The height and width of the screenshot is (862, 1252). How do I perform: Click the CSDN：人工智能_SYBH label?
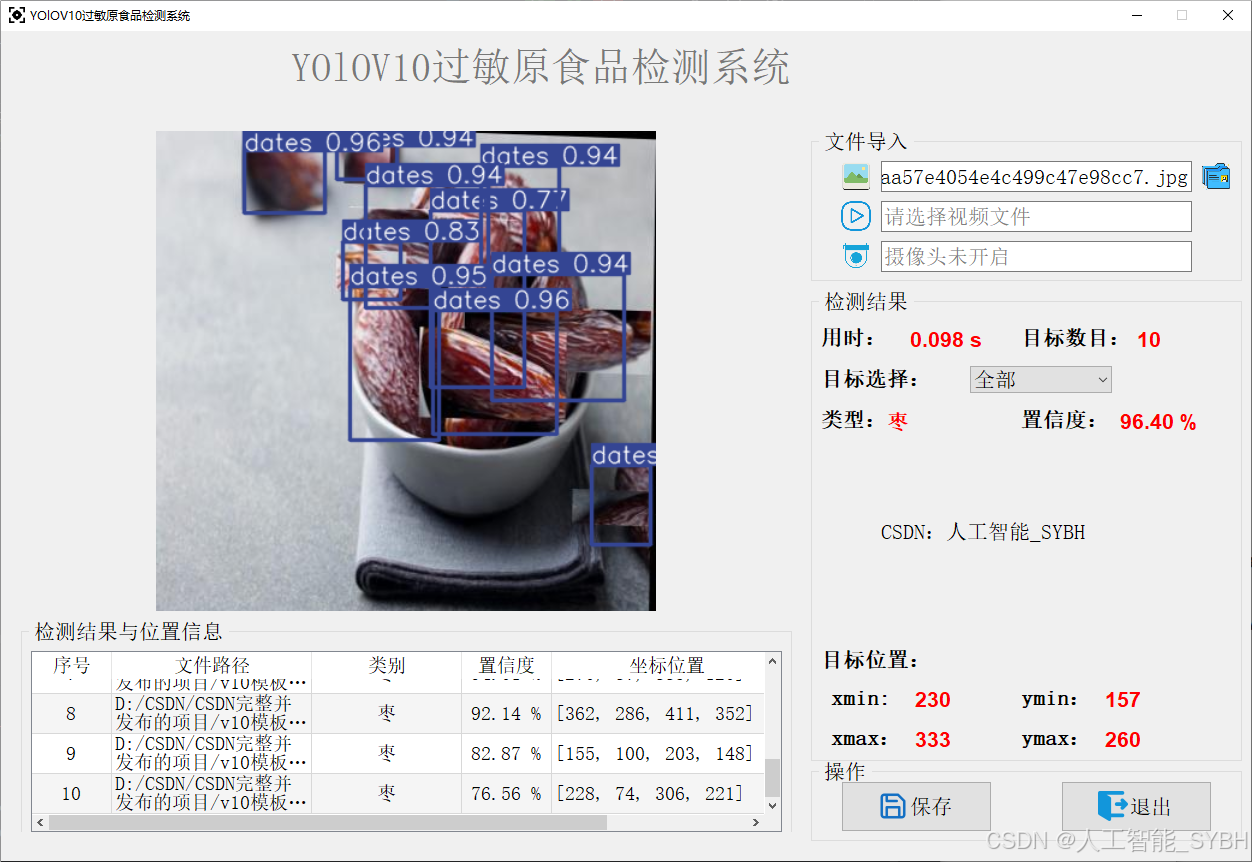pos(982,532)
